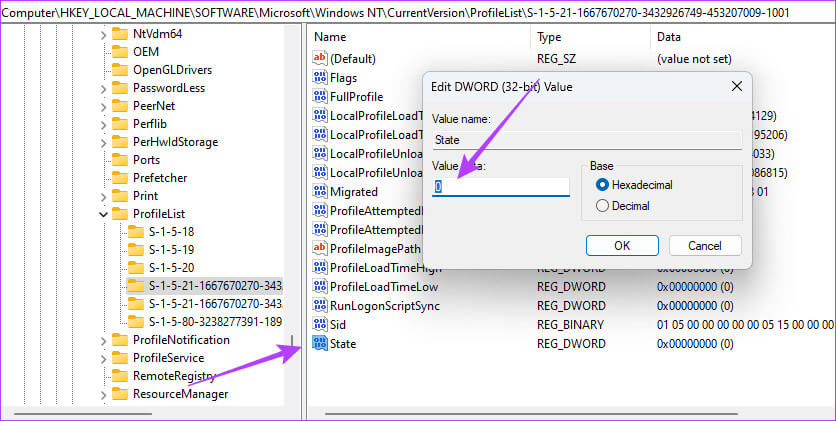This screenshot has width=836, height=421.
Task: Click REG_SZ in the (Default) row
Action: coord(556,59)
